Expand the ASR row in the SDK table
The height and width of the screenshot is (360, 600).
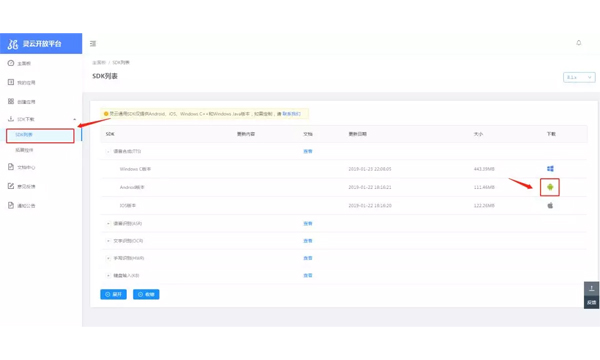tap(108, 223)
